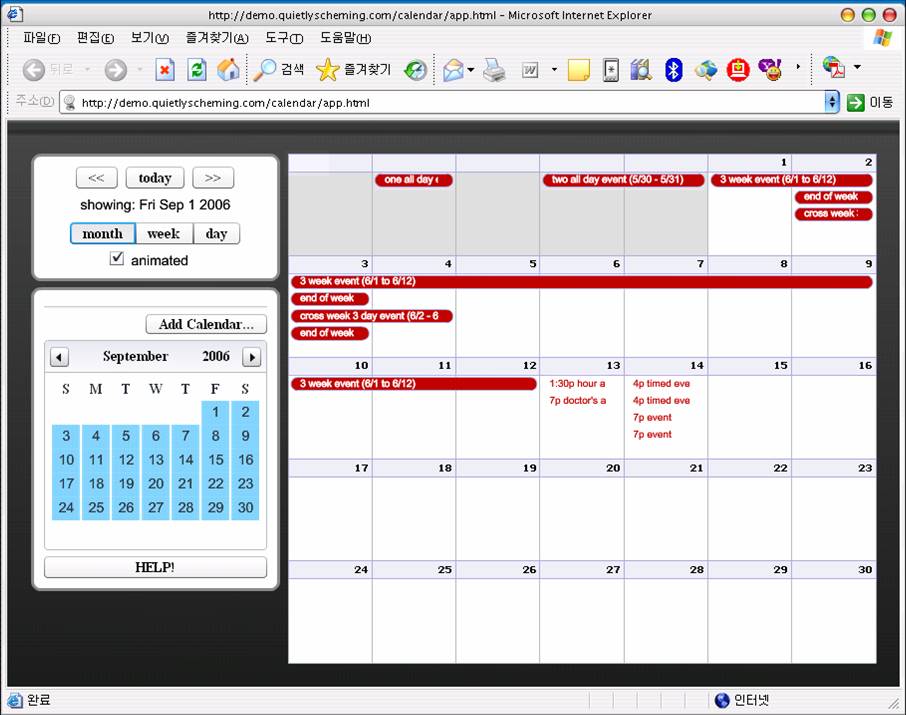The width and height of the screenshot is (906, 715).
Task: Switch to month view
Action: click(x=103, y=234)
